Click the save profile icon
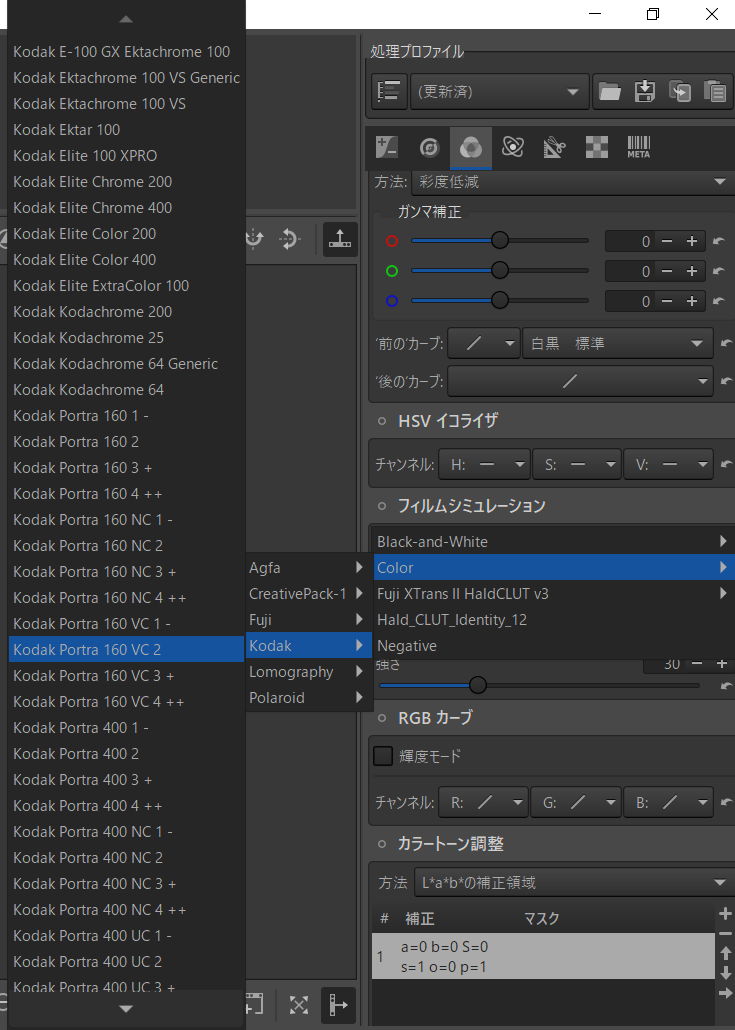 tap(645, 91)
